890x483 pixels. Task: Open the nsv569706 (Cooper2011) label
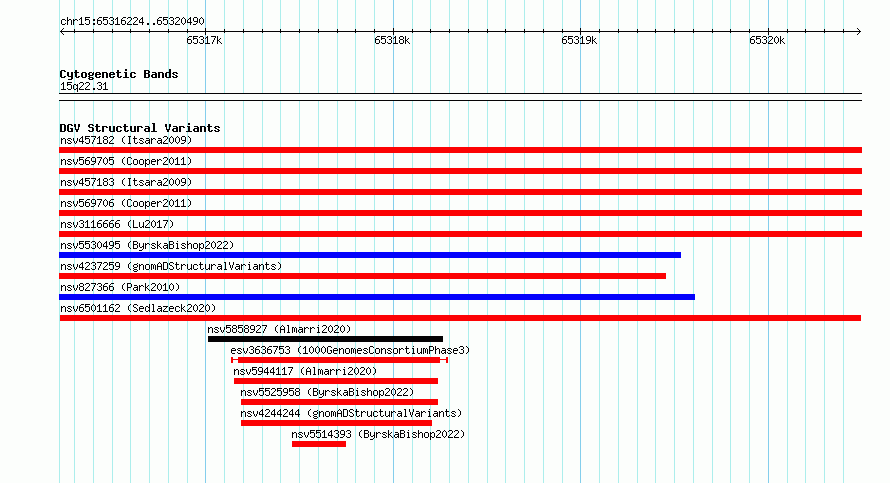click(x=126, y=203)
